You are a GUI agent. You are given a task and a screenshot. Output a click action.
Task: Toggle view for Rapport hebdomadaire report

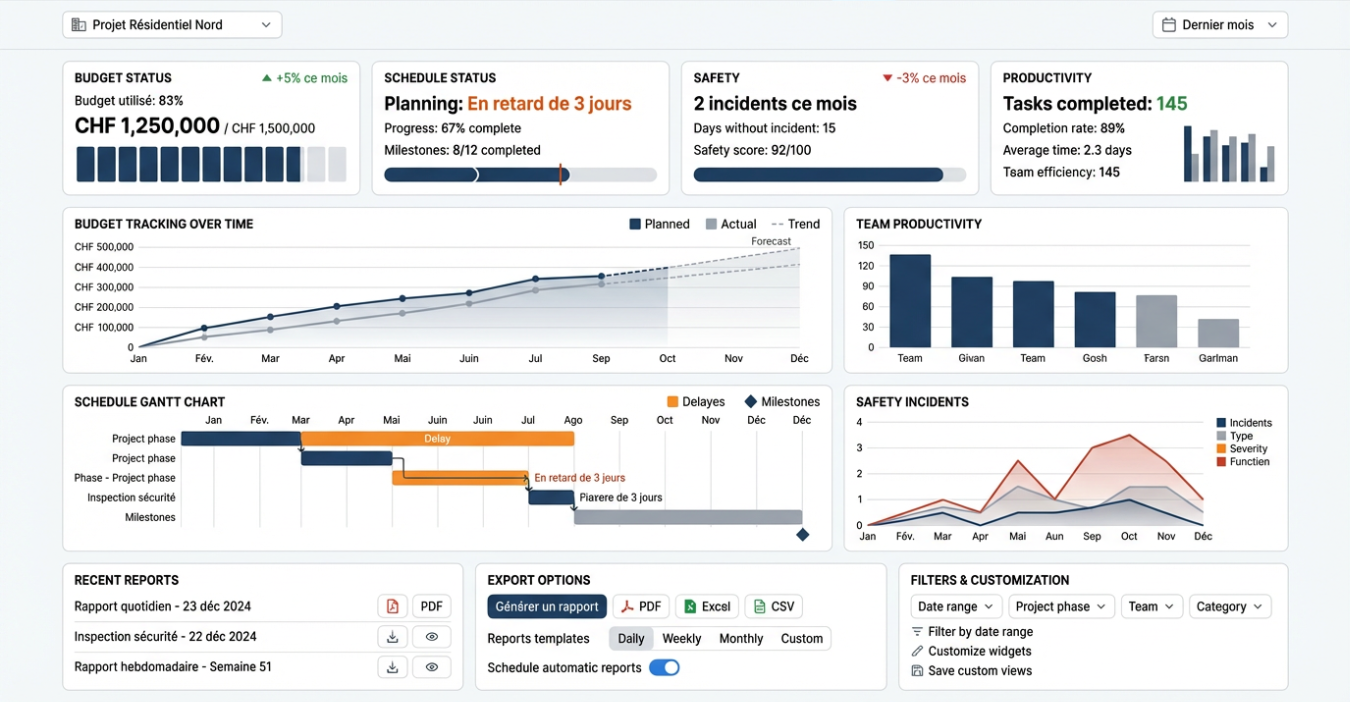pos(431,667)
